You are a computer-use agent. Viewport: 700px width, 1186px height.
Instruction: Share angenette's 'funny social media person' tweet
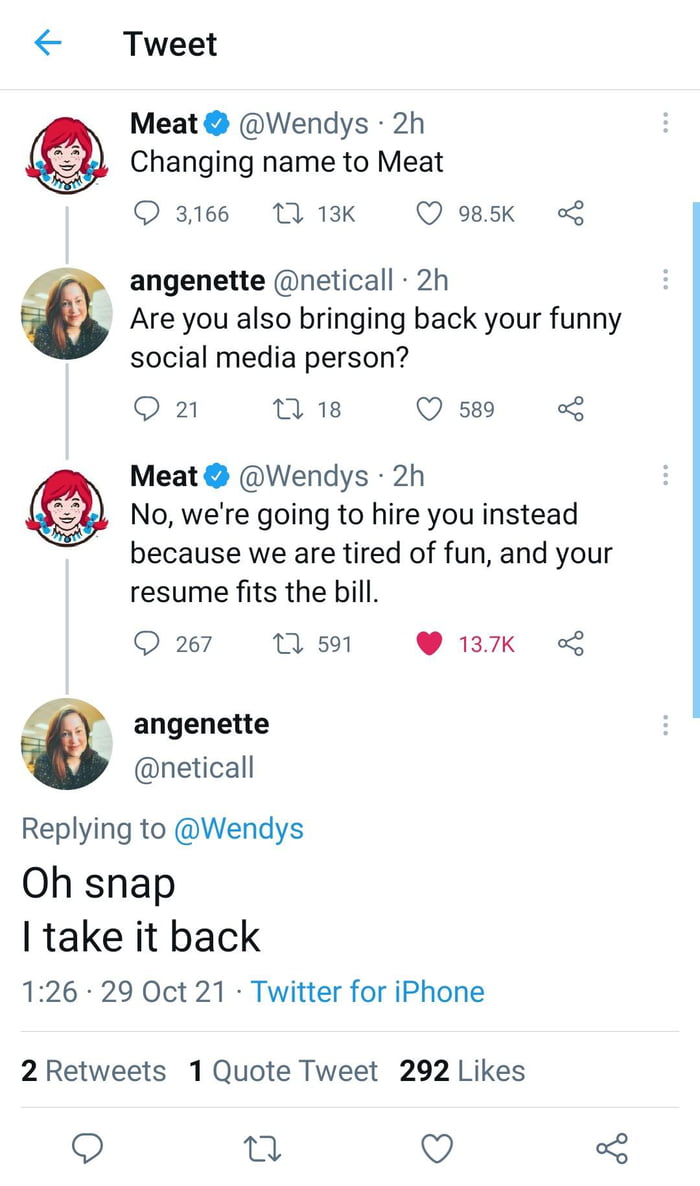[x=571, y=409]
